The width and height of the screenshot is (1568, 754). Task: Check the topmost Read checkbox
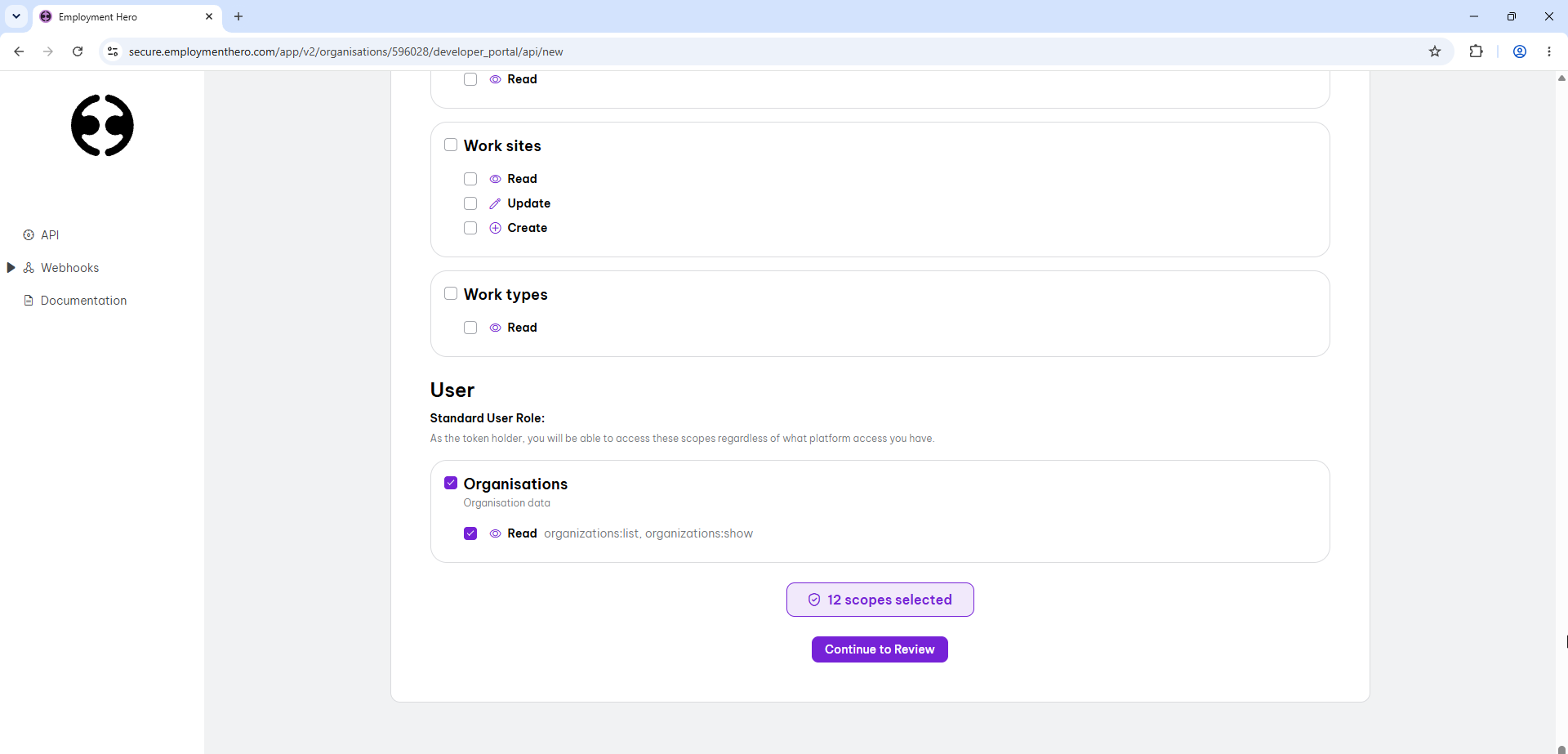click(470, 79)
